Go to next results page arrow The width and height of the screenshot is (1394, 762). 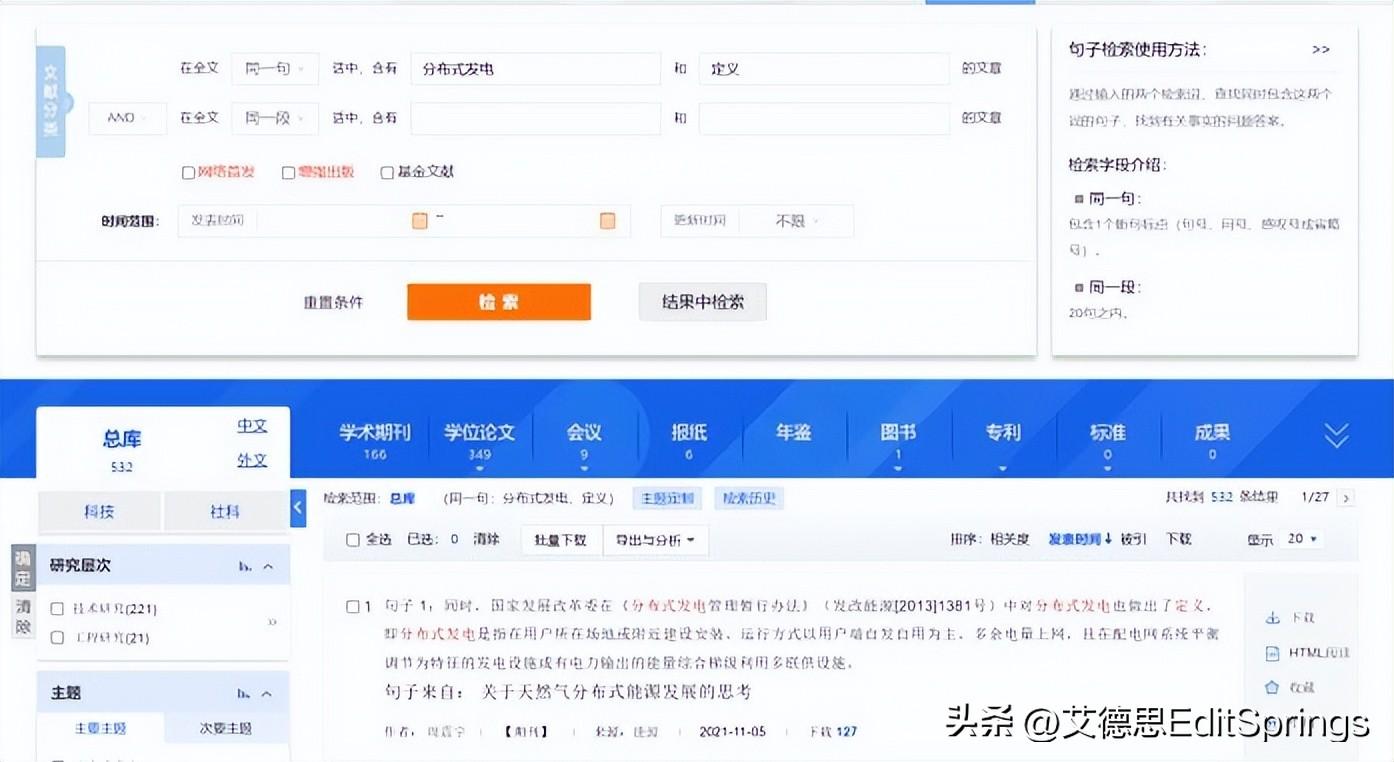pos(1346,497)
